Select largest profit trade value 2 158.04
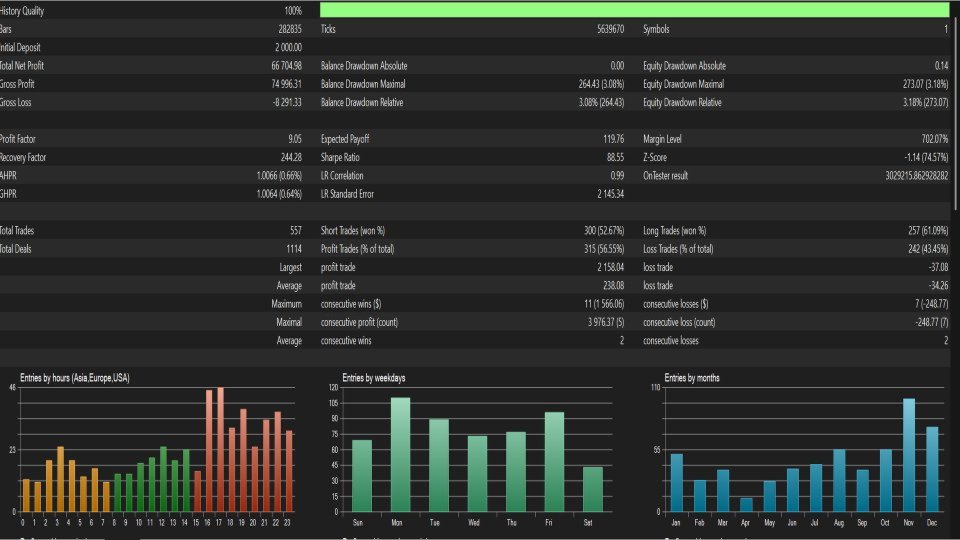This screenshot has width=960, height=540. [x=610, y=268]
